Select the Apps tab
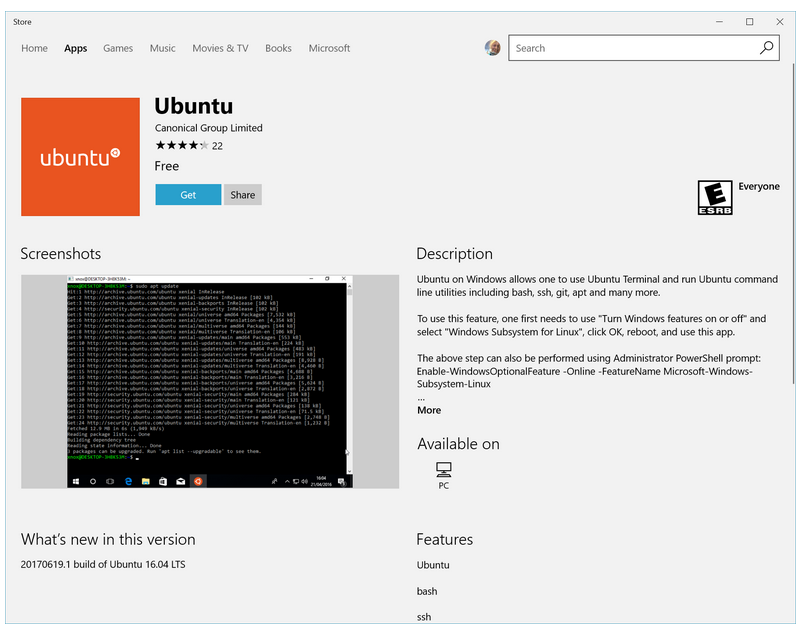Viewport: 804px width, 626px height. [x=75, y=48]
